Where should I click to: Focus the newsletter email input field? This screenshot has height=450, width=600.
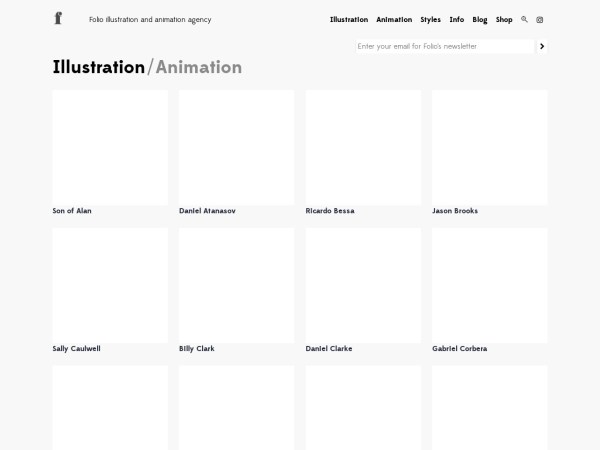click(444, 46)
